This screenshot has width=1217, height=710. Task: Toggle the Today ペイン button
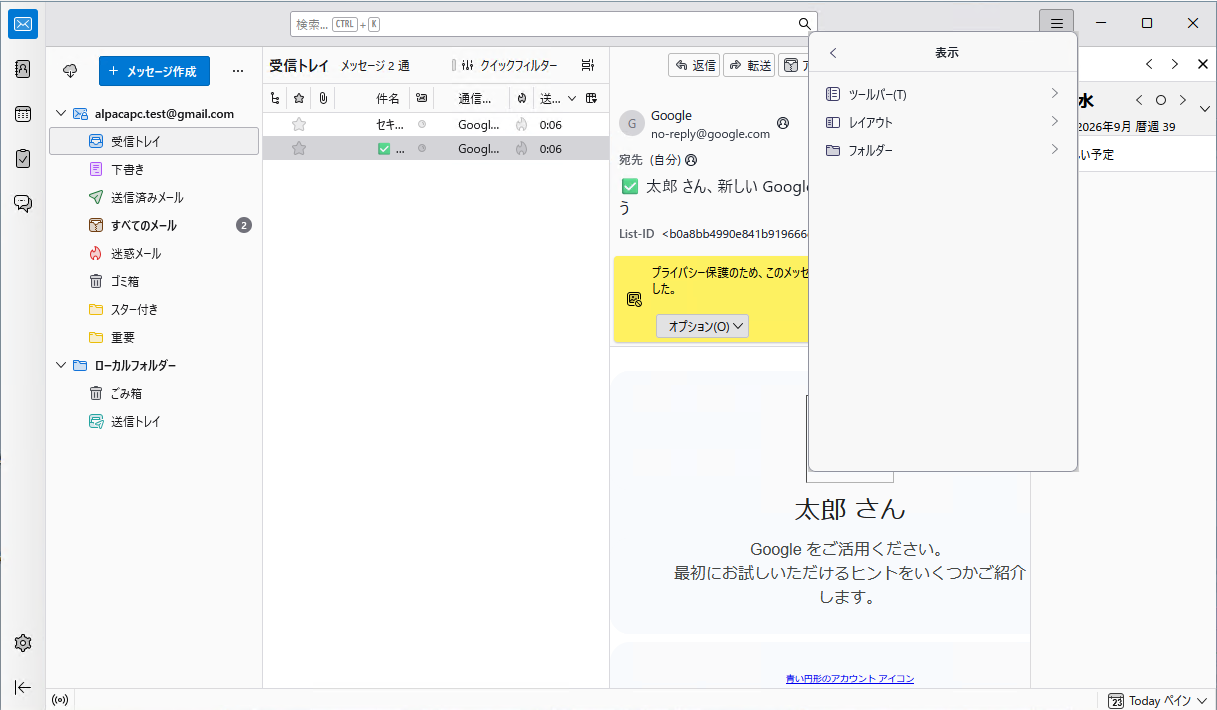(x=1158, y=700)
